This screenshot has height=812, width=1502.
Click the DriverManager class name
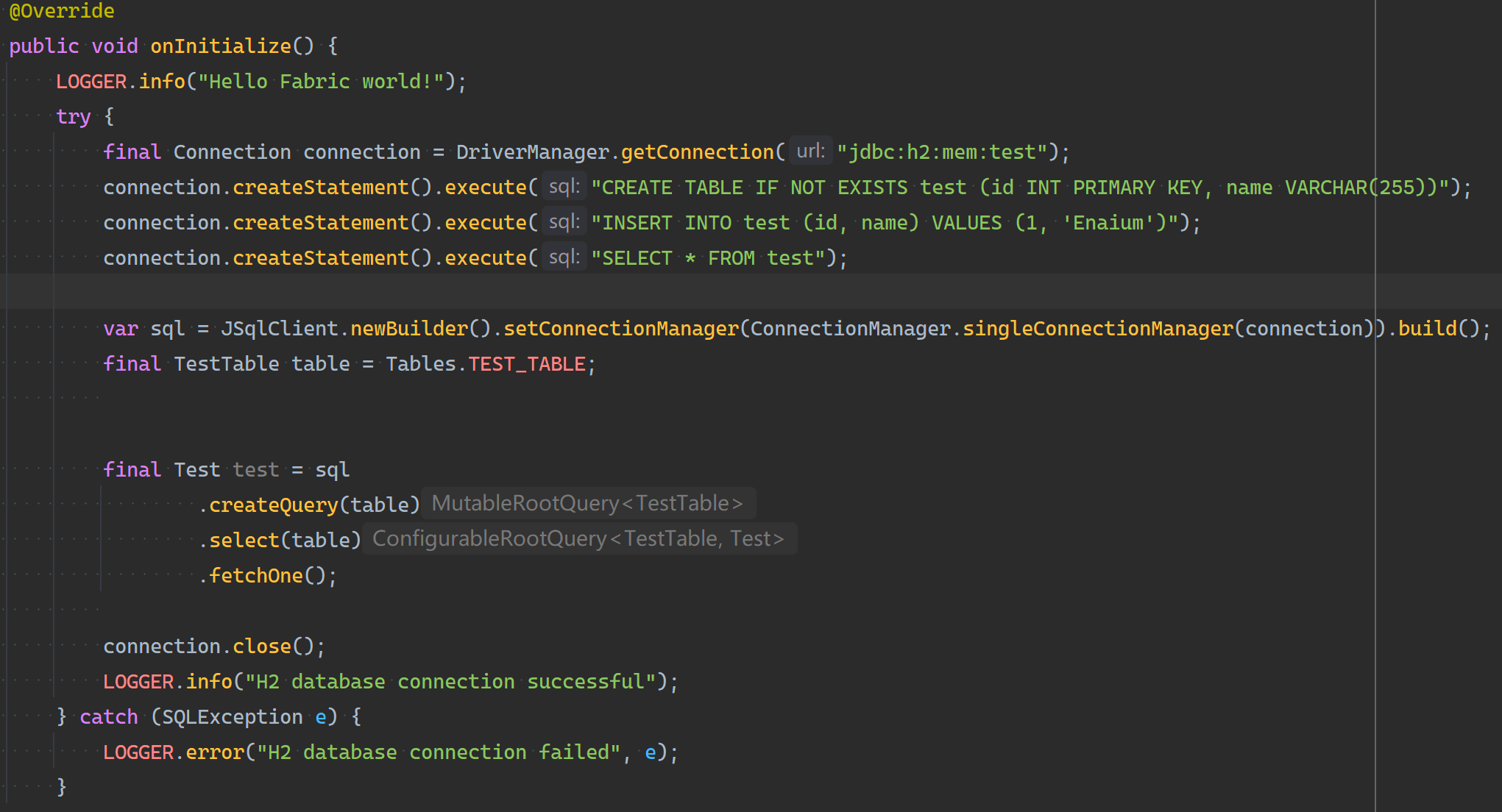pos(532,152)
